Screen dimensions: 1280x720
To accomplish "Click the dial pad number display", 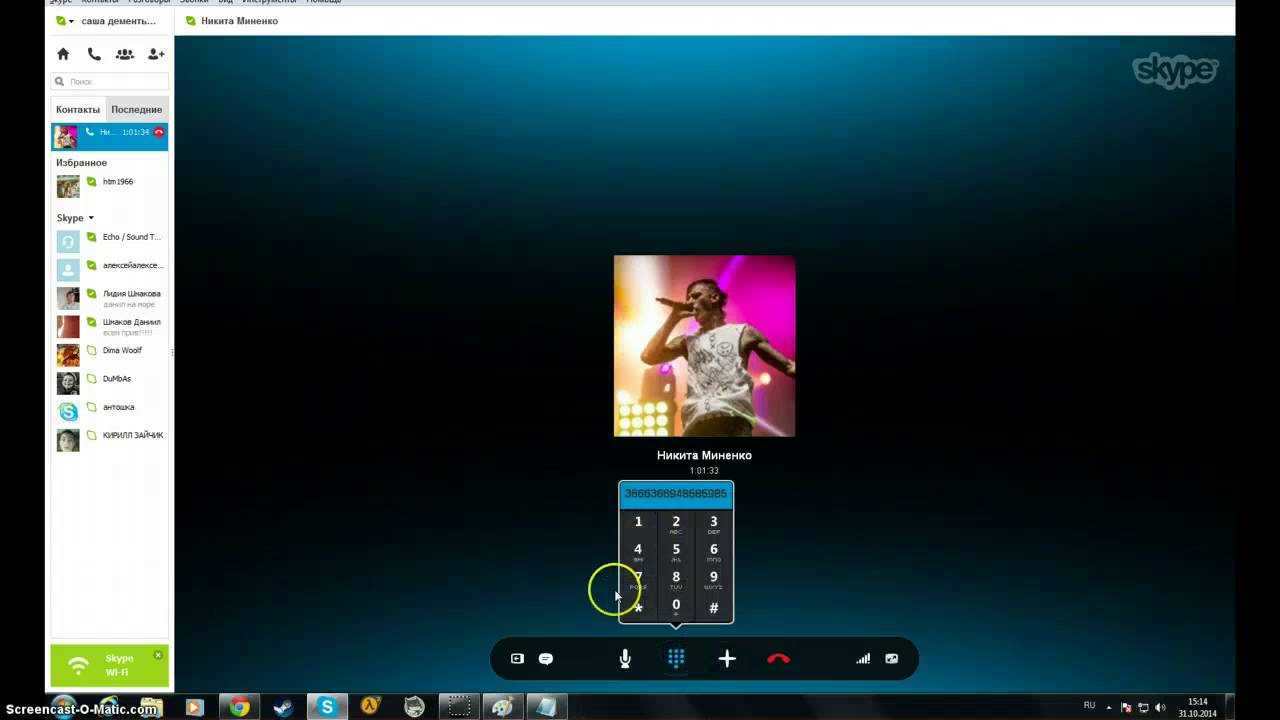I will [676, 494].
